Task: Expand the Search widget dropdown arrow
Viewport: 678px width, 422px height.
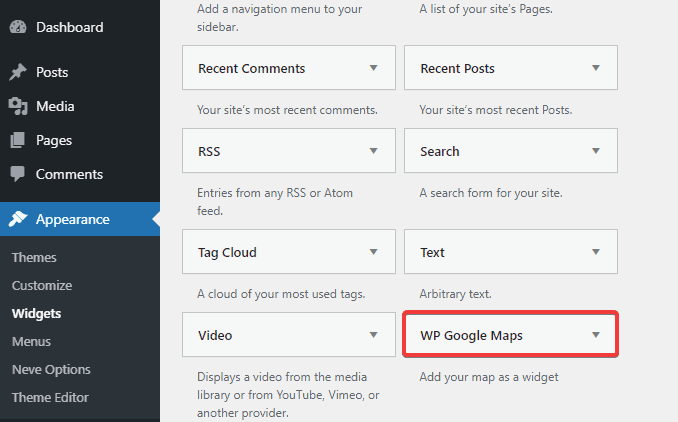Action: [596, 151]
